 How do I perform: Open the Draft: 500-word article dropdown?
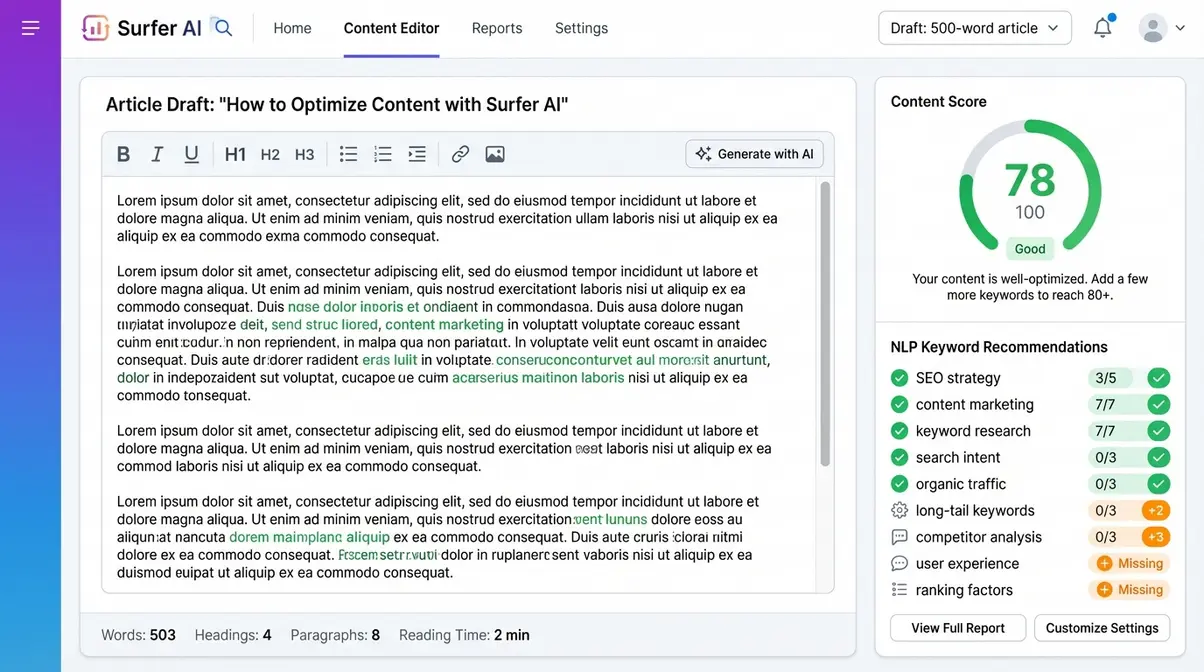pos(974,27)
